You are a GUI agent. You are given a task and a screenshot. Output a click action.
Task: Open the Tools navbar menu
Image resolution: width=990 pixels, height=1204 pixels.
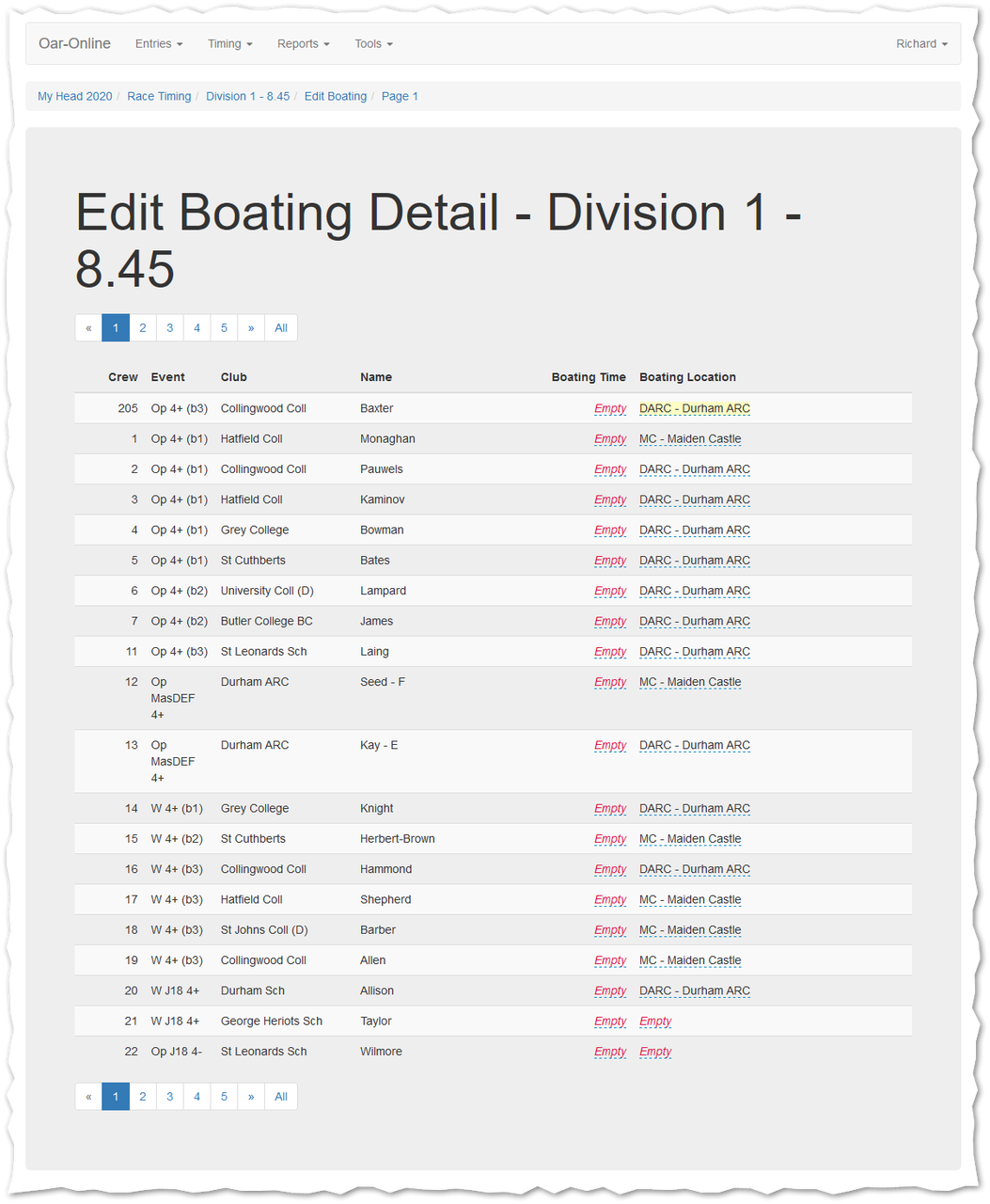coord(373,44)
